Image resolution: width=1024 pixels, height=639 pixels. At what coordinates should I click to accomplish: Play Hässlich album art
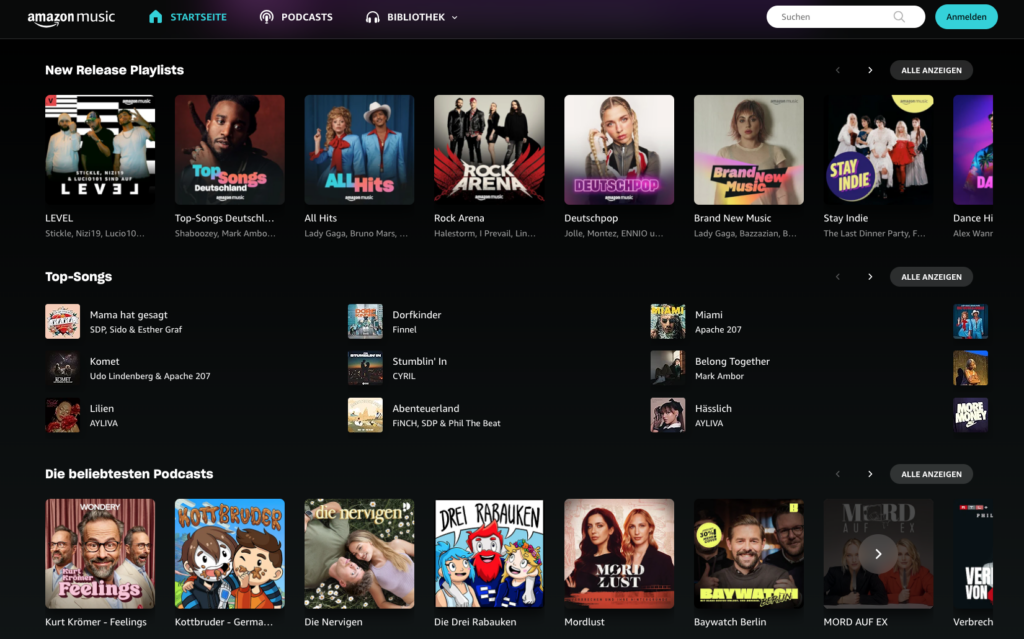[668, 415]
